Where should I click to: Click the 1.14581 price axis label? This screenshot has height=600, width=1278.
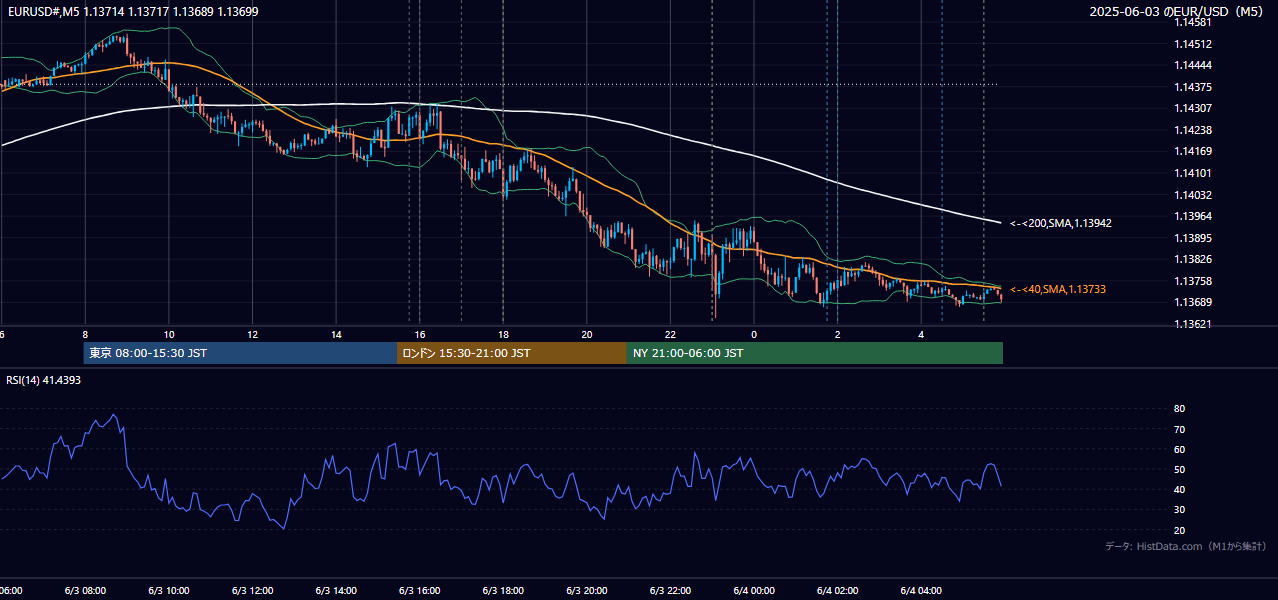coord(1193,22)
